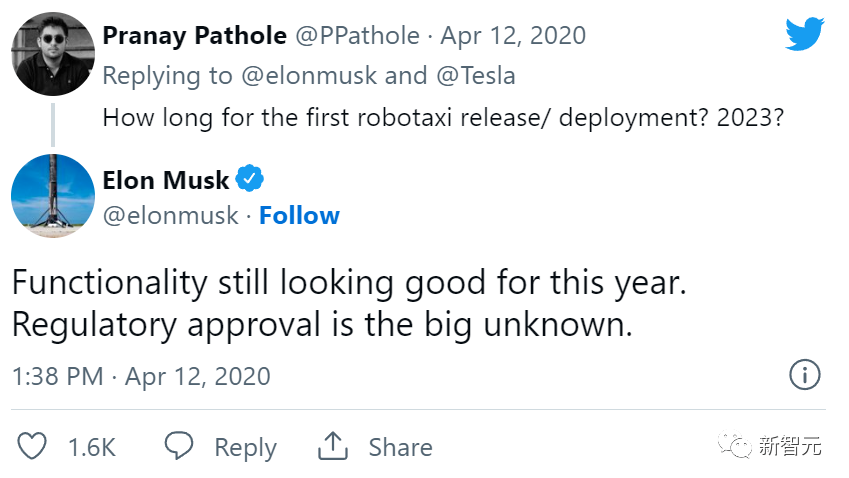
Task: Open Elon Musk's rocket avatar
Action: (52, 196)
